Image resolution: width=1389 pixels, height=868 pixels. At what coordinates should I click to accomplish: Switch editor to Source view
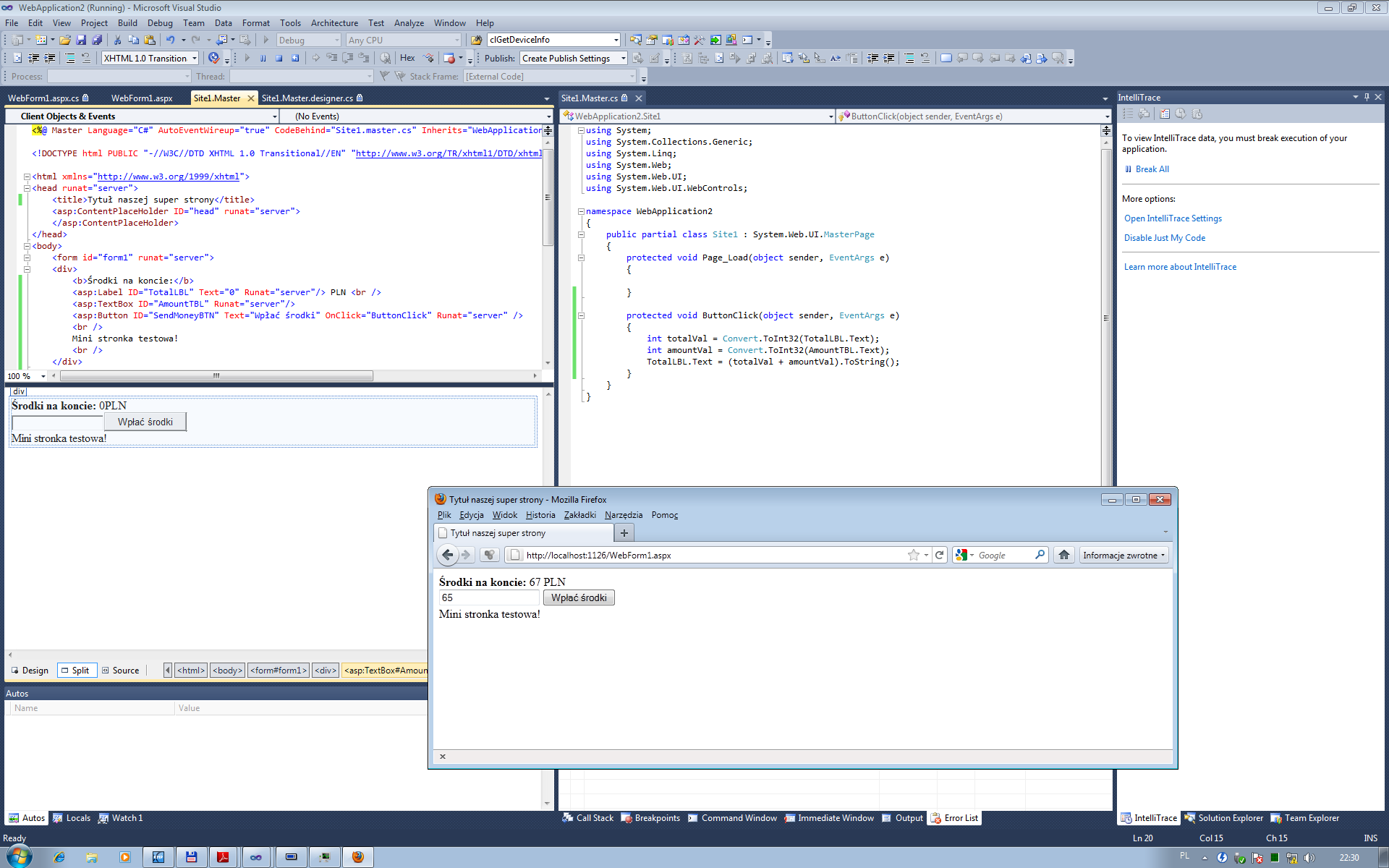coord(120,671)
